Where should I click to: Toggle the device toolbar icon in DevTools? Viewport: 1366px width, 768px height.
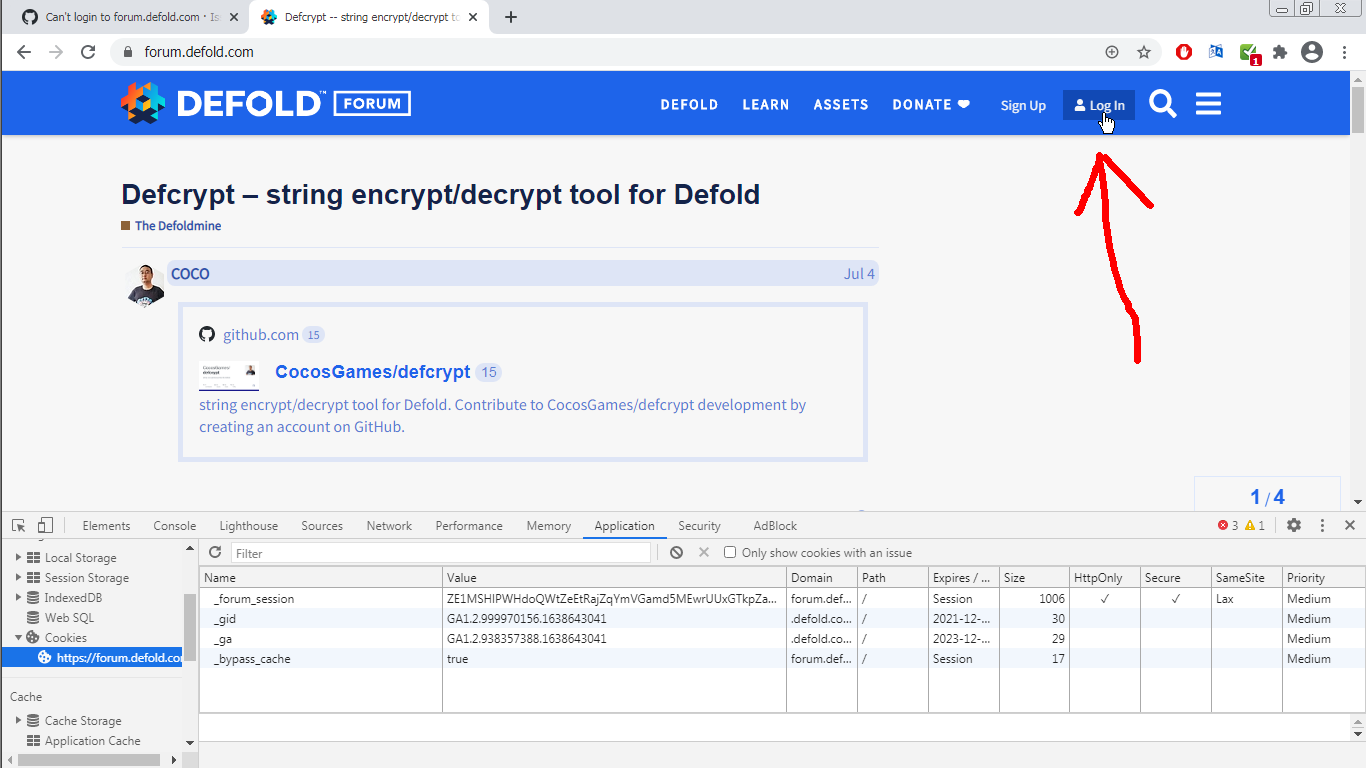coord(43,525)
